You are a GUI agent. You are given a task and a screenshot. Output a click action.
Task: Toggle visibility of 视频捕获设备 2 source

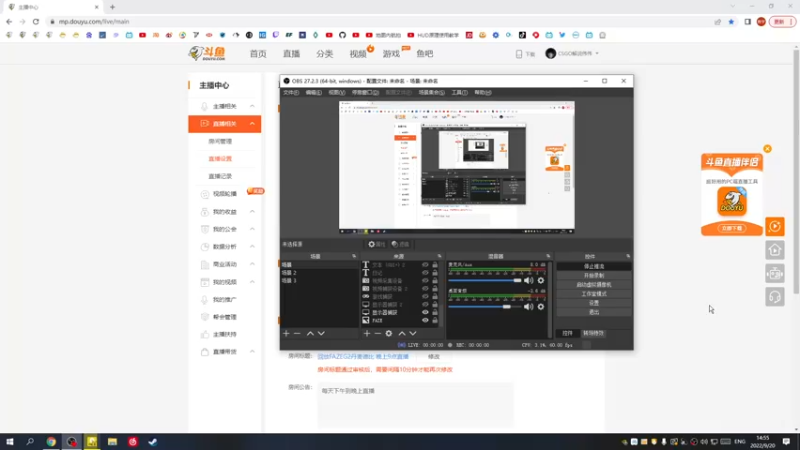pyautogui.click(x=425, y=289)
